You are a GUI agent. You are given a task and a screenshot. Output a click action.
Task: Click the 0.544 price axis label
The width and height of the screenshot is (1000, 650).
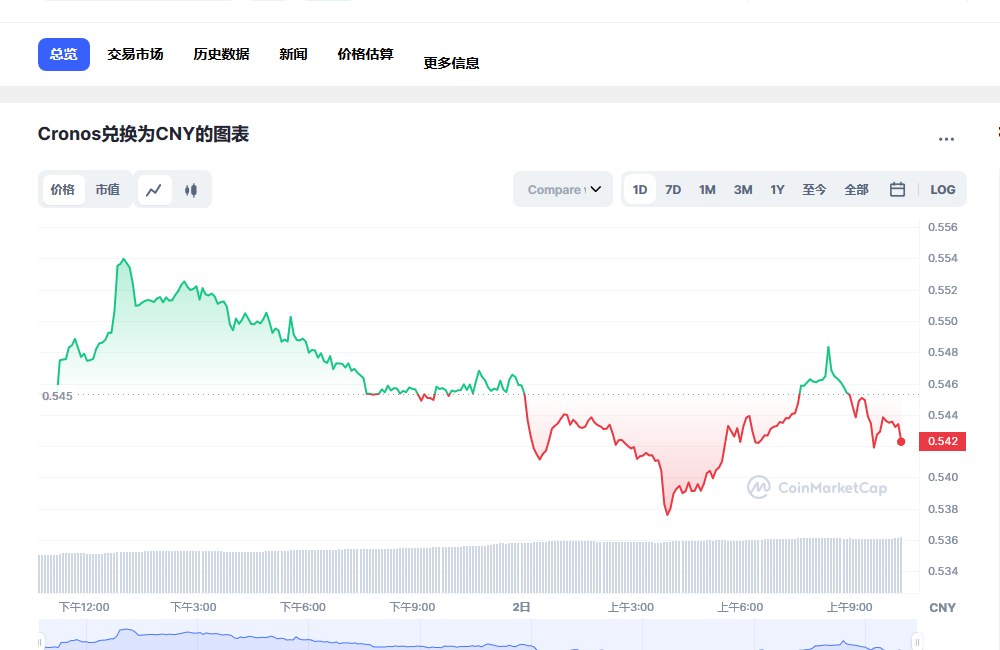(x=943, y=415)
